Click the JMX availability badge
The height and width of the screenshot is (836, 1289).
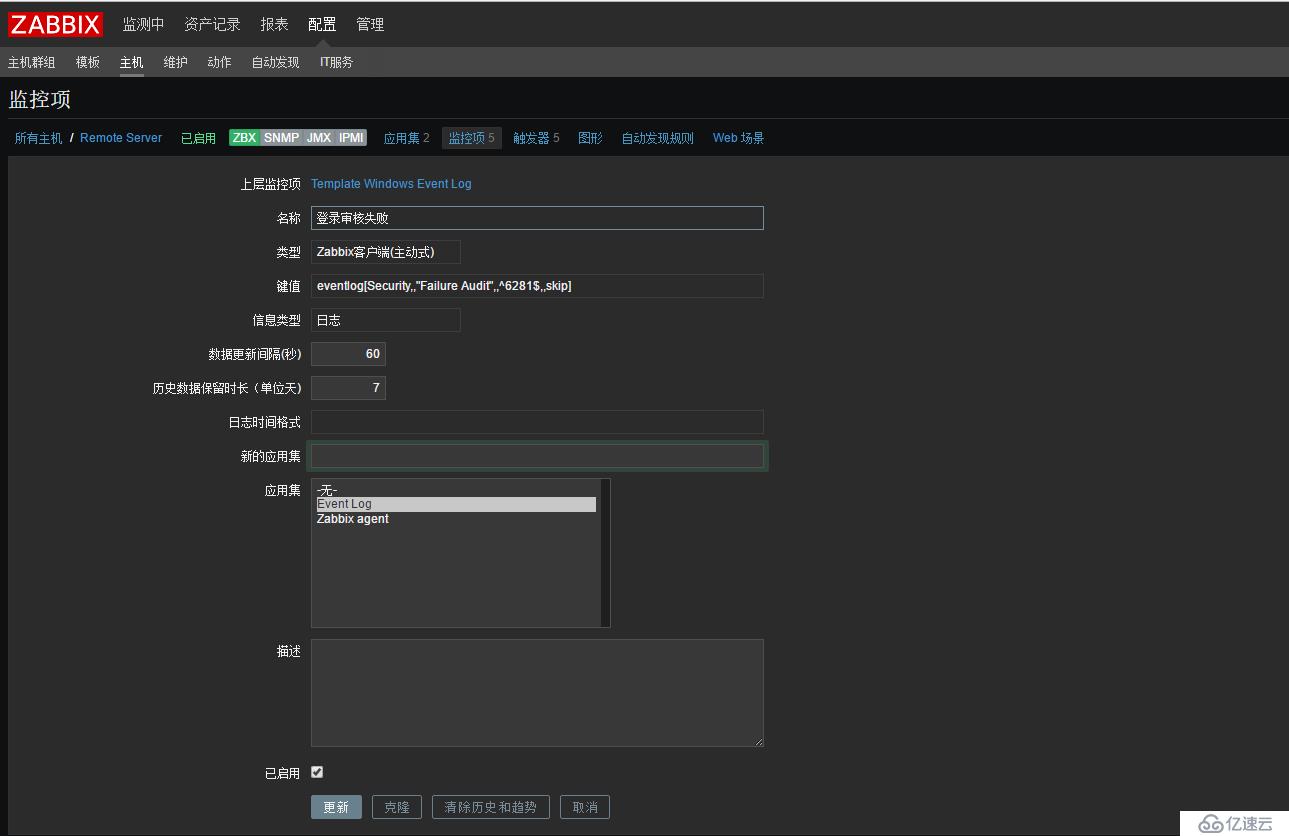318,138
